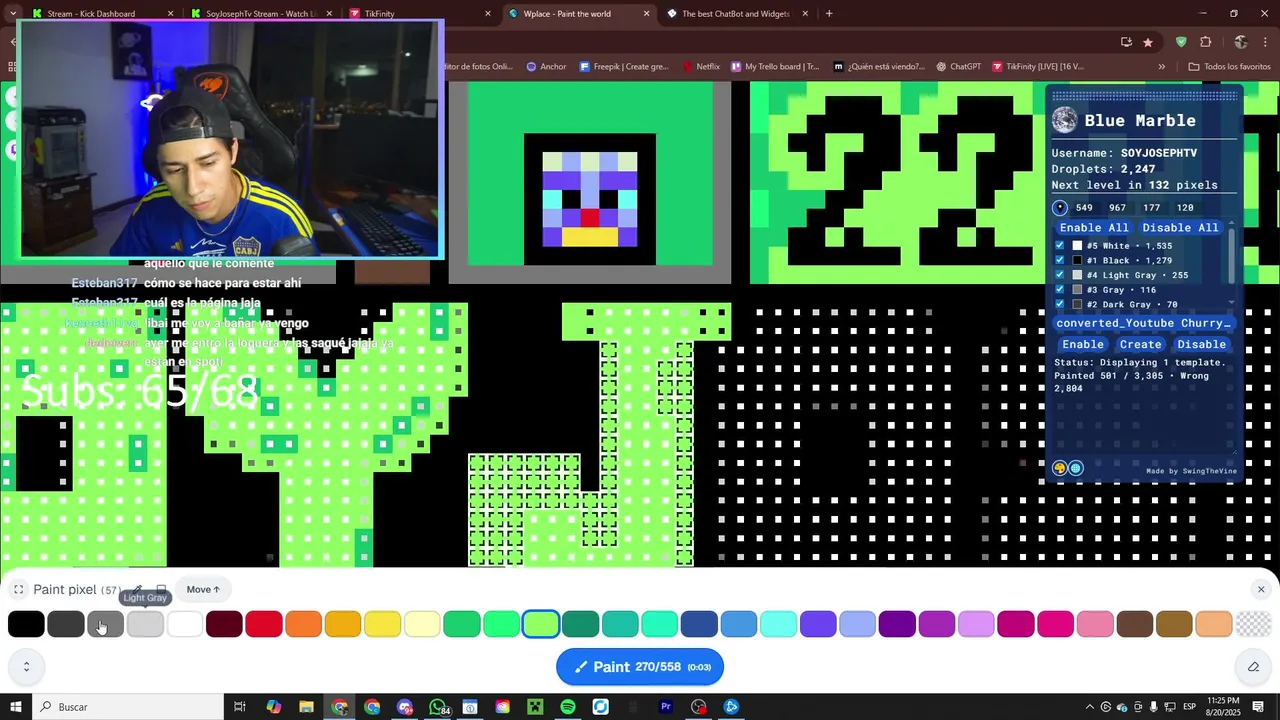This screenshot has width=1280, height=720.
Task: Open WhatsApp from the taskbar
Action: [437, 707]
